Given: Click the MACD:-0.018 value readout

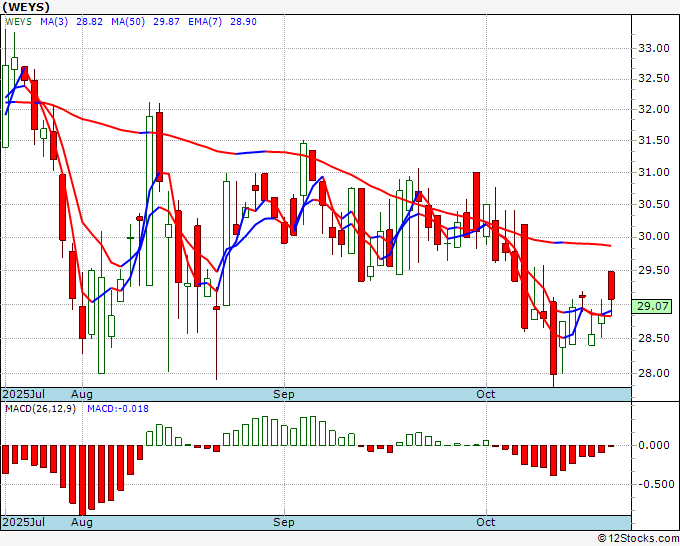Looking at the screenshot, I should pyautogui.click(x=118, y=409).
